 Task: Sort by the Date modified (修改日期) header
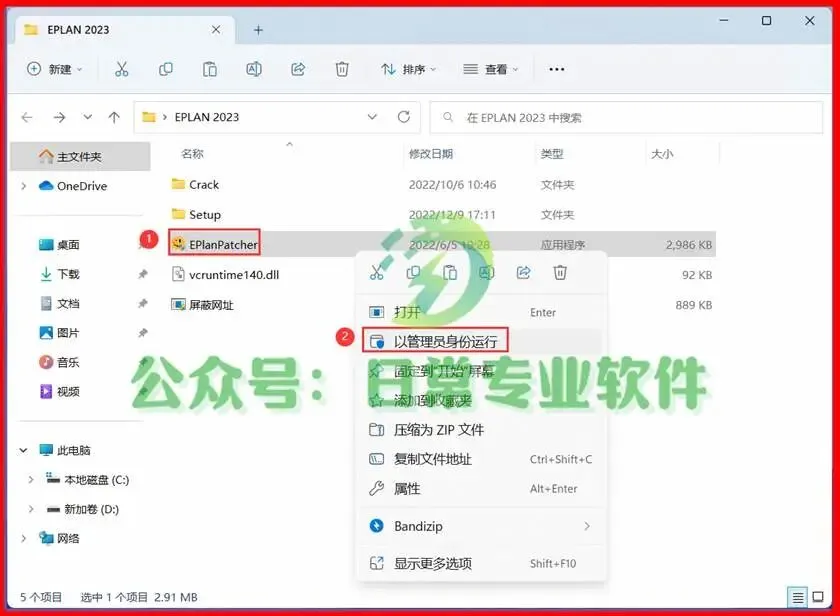point(431,154)
